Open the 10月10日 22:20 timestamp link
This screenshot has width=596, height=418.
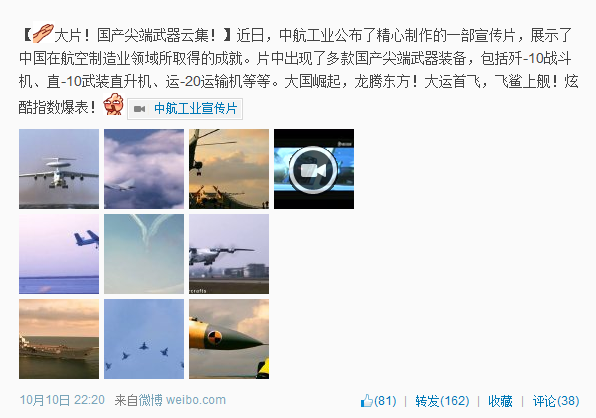pyautogui.click(x=62, y=400)
